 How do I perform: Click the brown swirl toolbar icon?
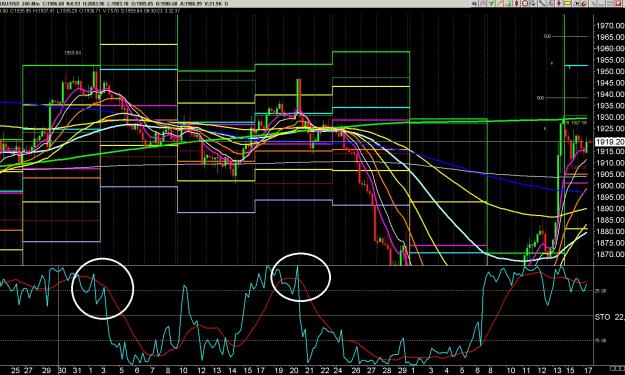click(584, 4)
